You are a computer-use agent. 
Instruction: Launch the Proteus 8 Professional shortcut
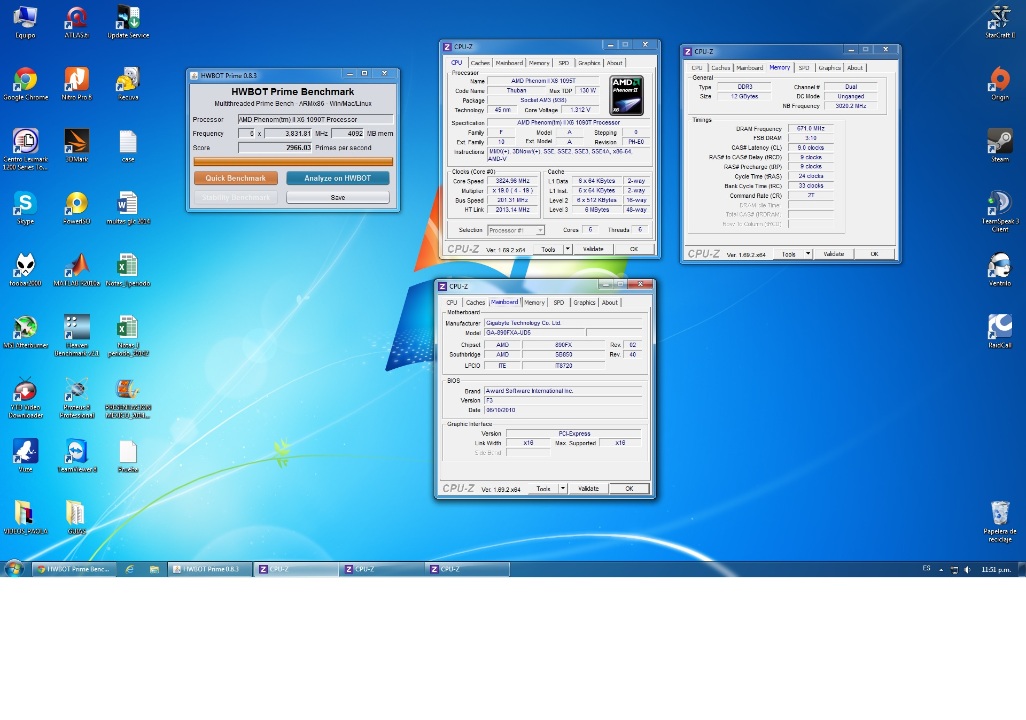tap(77, 397)
